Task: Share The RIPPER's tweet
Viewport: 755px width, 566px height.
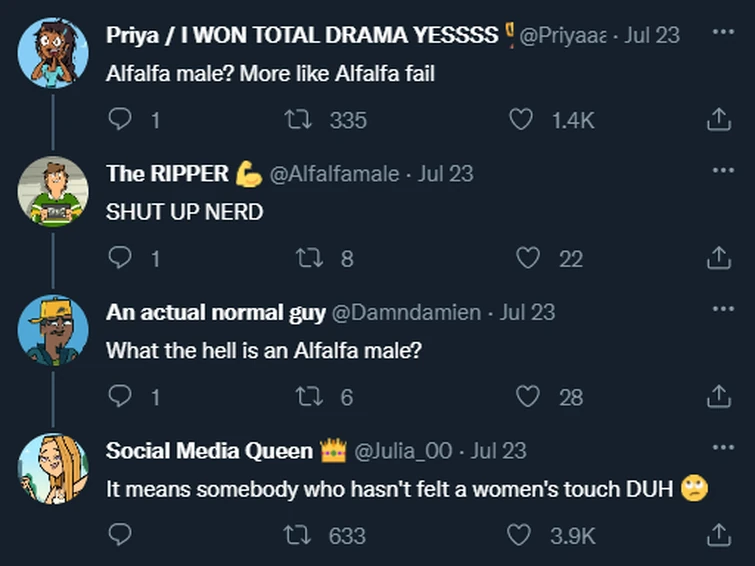Action: point(718,259)
